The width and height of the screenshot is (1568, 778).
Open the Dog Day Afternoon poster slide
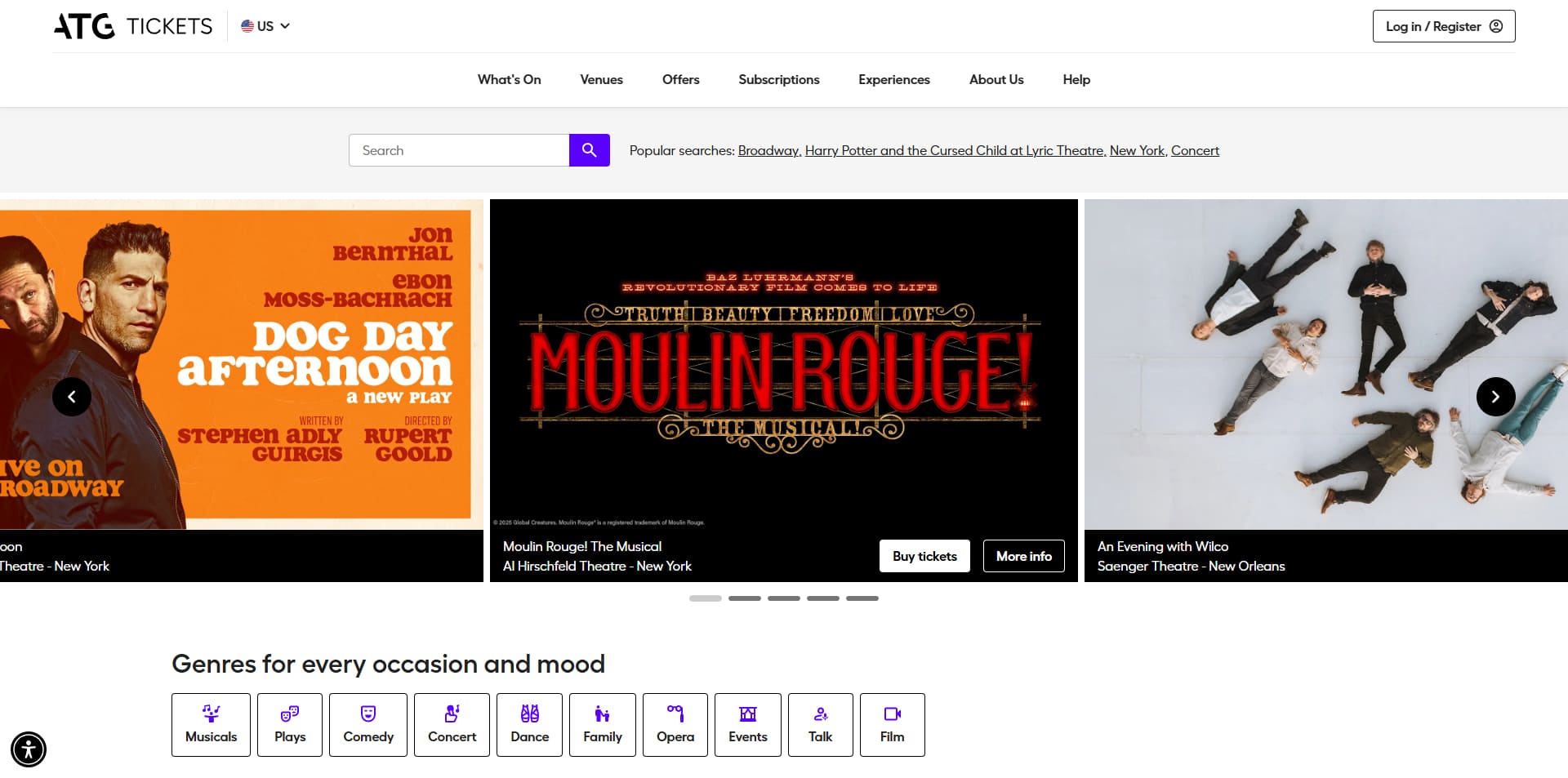242,364
